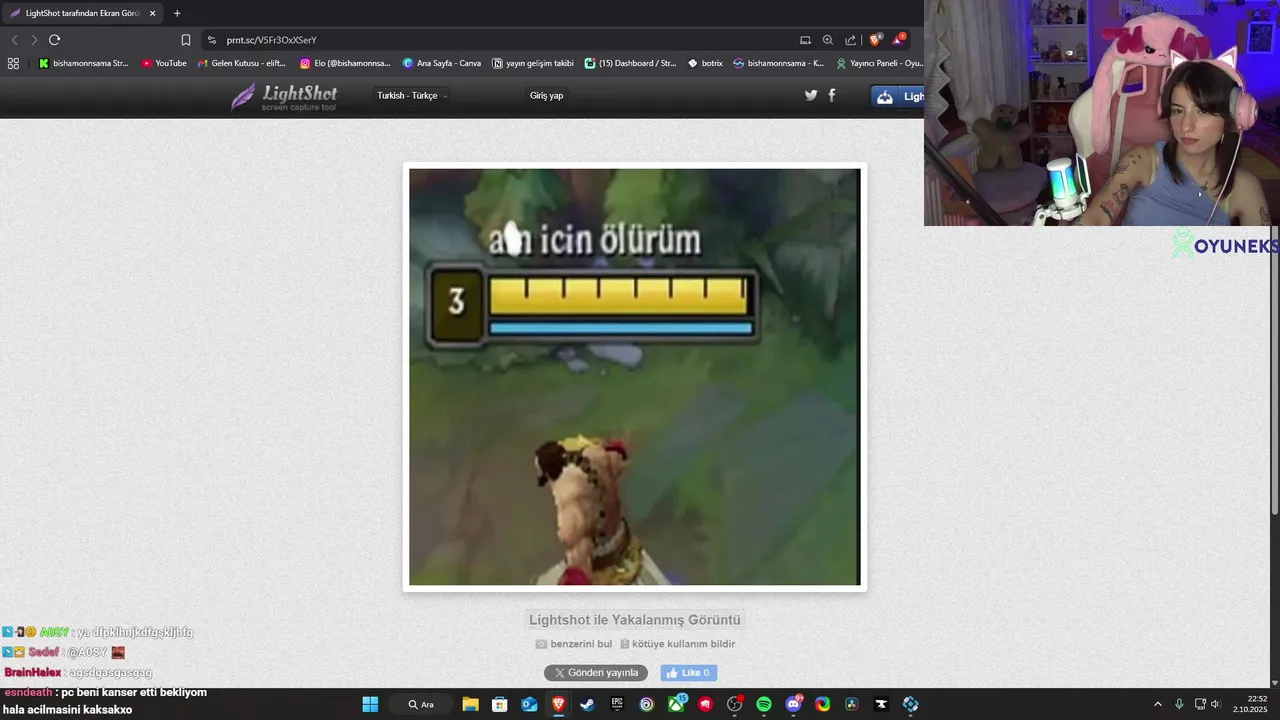Click the microphone tray icon
The width and height of the screenshot is (1280, 720).
click(1179, 704)
